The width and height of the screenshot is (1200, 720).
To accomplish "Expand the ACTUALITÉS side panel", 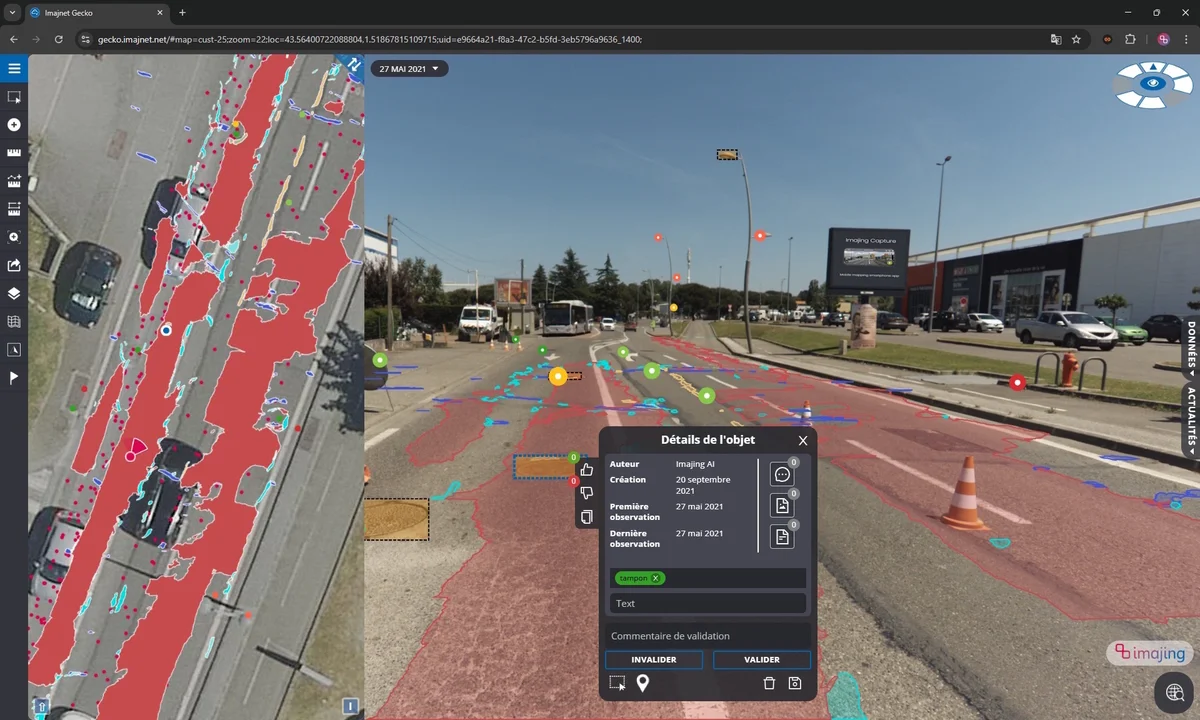I will 1192,421.
